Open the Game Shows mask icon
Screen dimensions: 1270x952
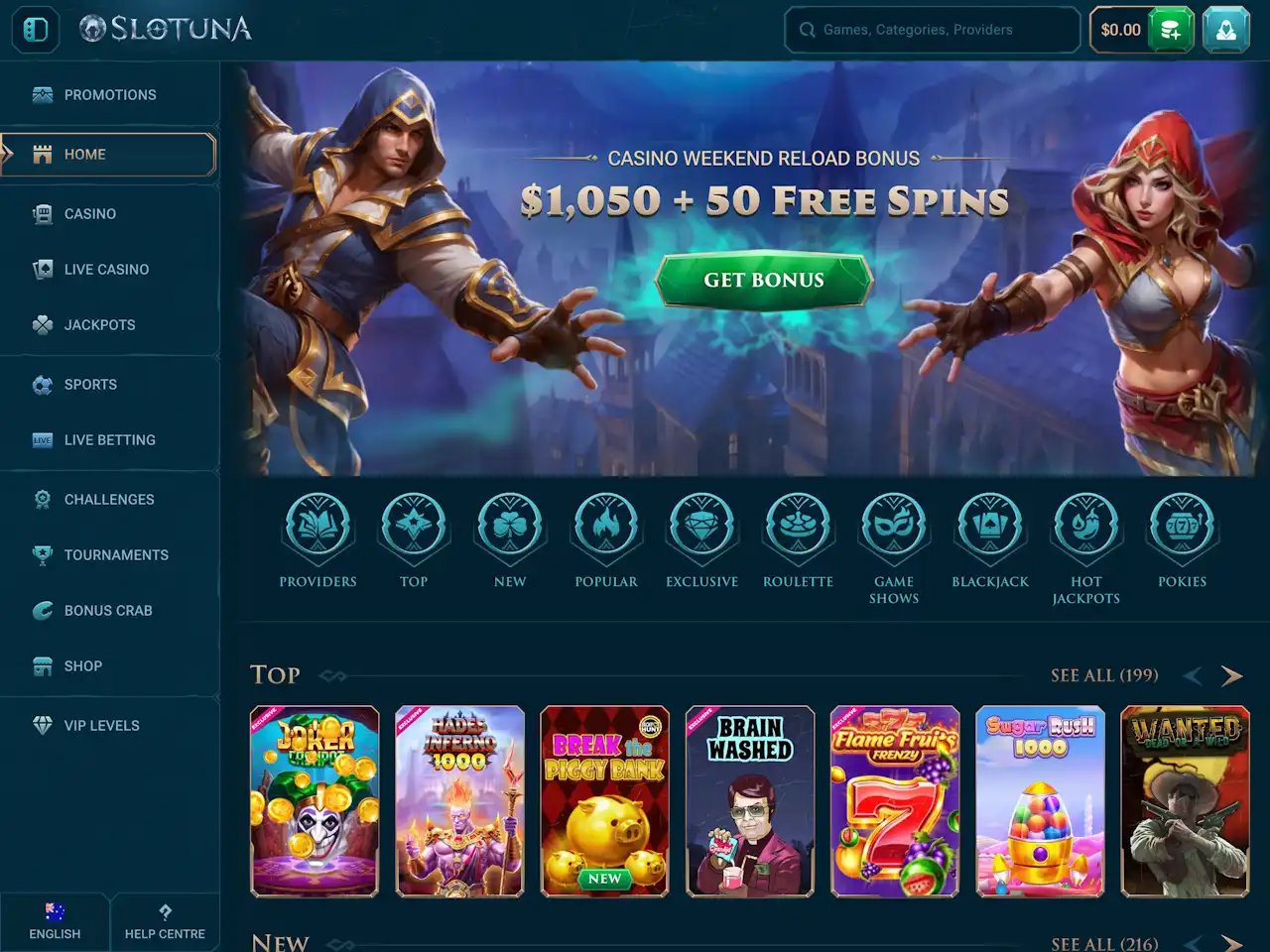(x=894, y=526)
